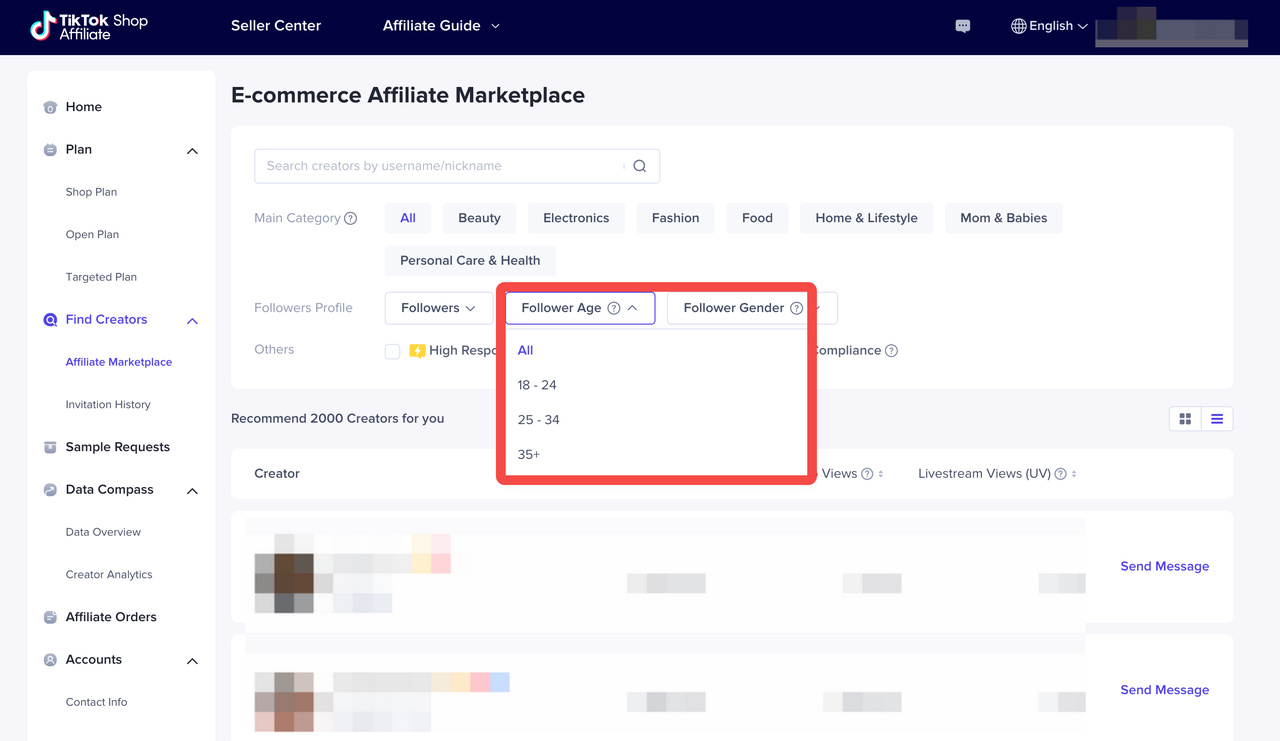
Task: Click the creator search input field
Action: (440, 166)
